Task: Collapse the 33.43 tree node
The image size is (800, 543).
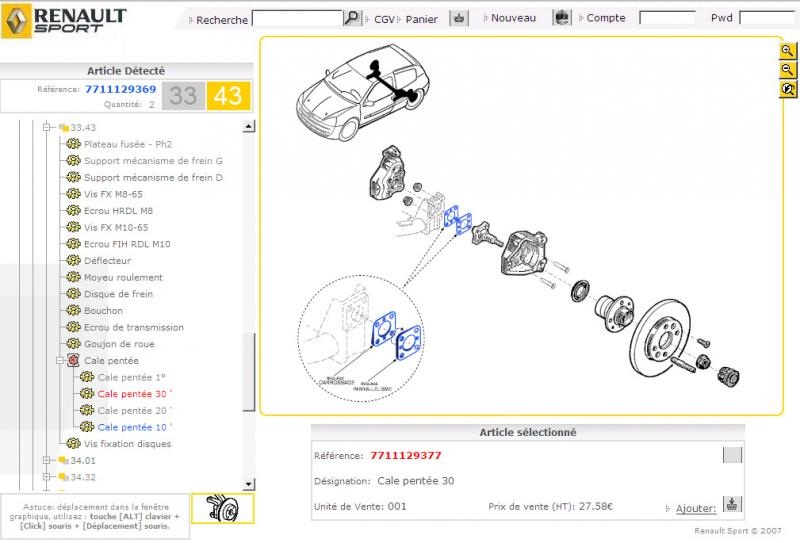Action: tap(46, 128)
